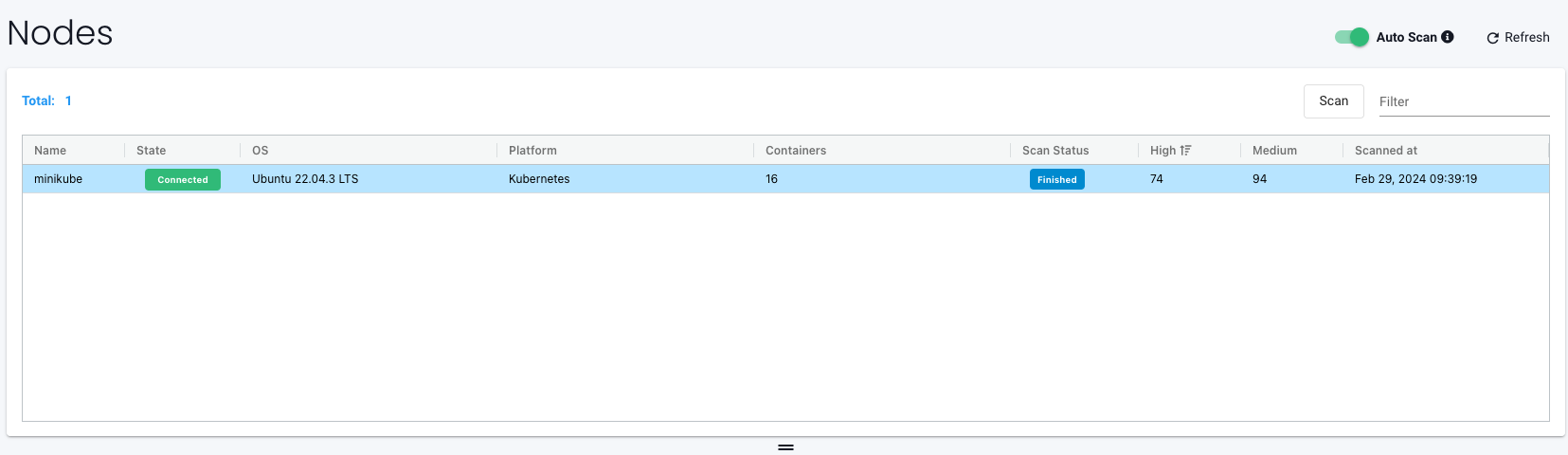Toggle the Auto Scan switch
Image resolution: width=1568 pixels, height=455 pixels.
(1351, 37)
